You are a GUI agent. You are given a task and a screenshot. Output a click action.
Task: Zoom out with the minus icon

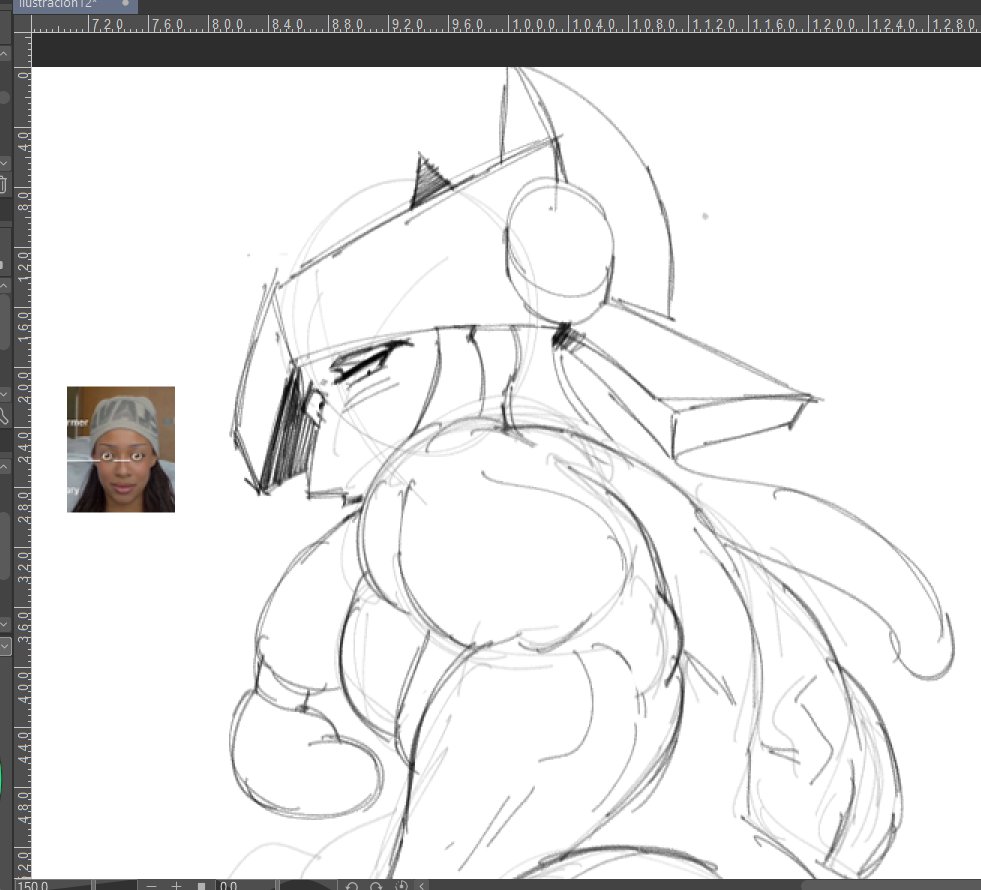(151, 886)
